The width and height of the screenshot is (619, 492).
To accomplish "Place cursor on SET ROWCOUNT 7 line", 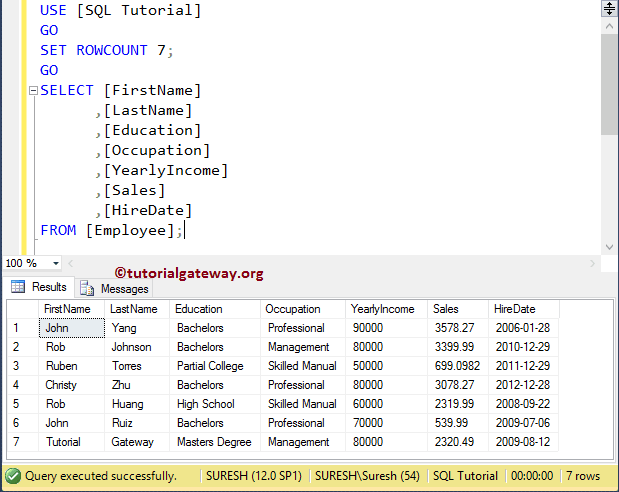I will point(107,51).
